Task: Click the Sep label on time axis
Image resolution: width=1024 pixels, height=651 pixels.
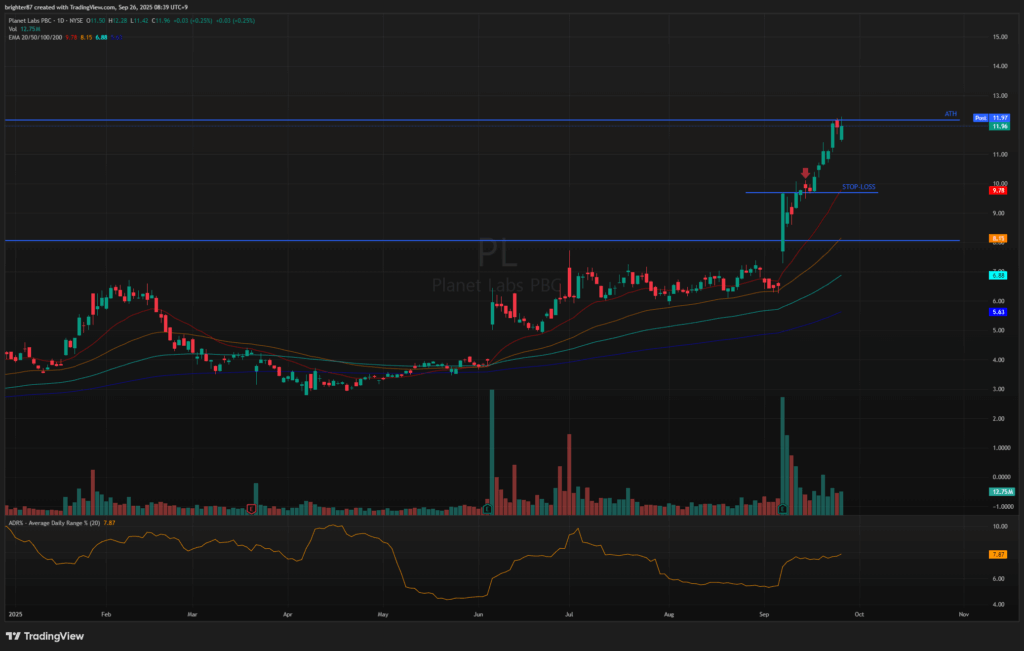Action: pos(764,614)
